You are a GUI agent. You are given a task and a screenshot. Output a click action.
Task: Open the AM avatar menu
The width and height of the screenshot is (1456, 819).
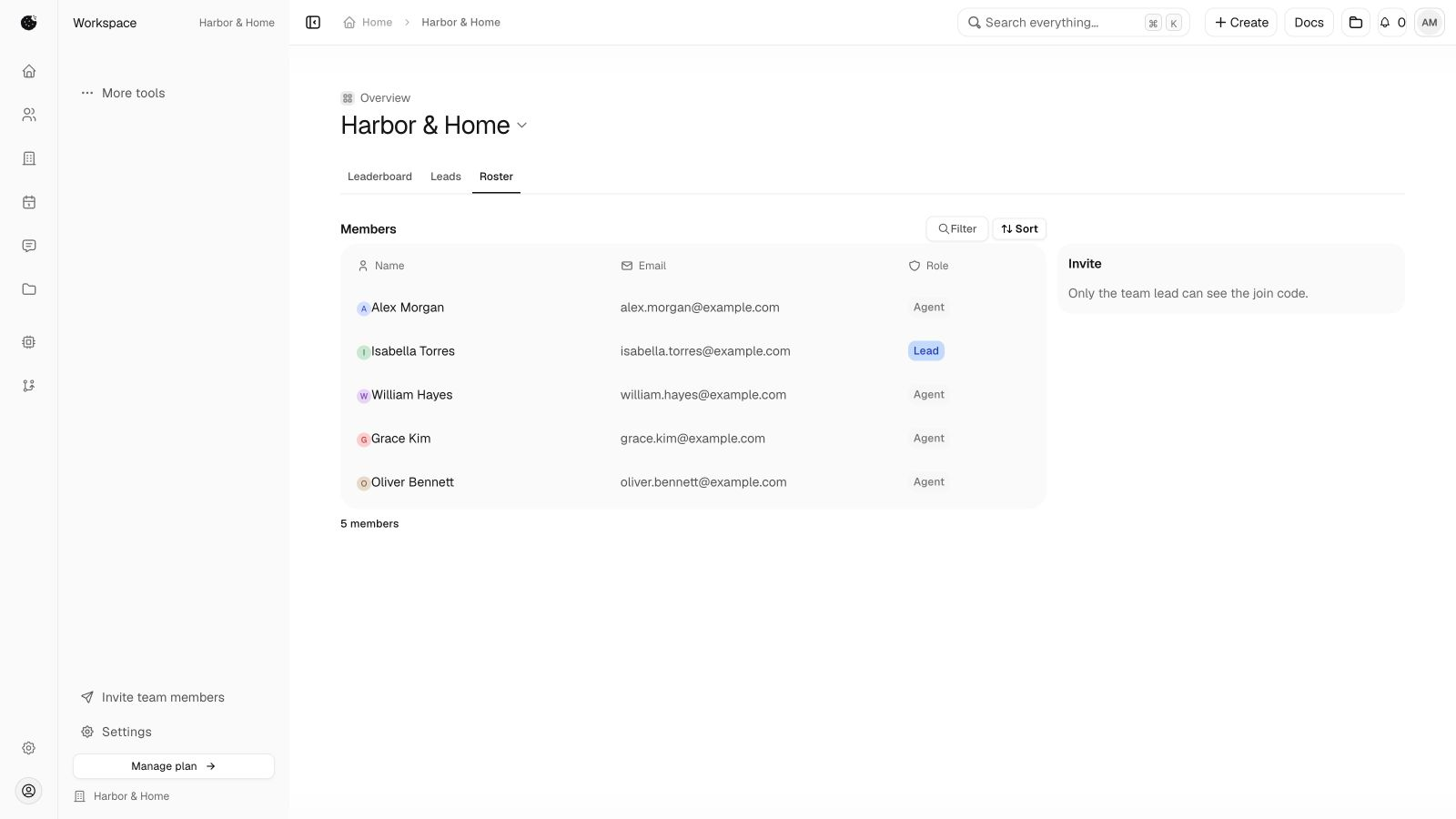1430,23
